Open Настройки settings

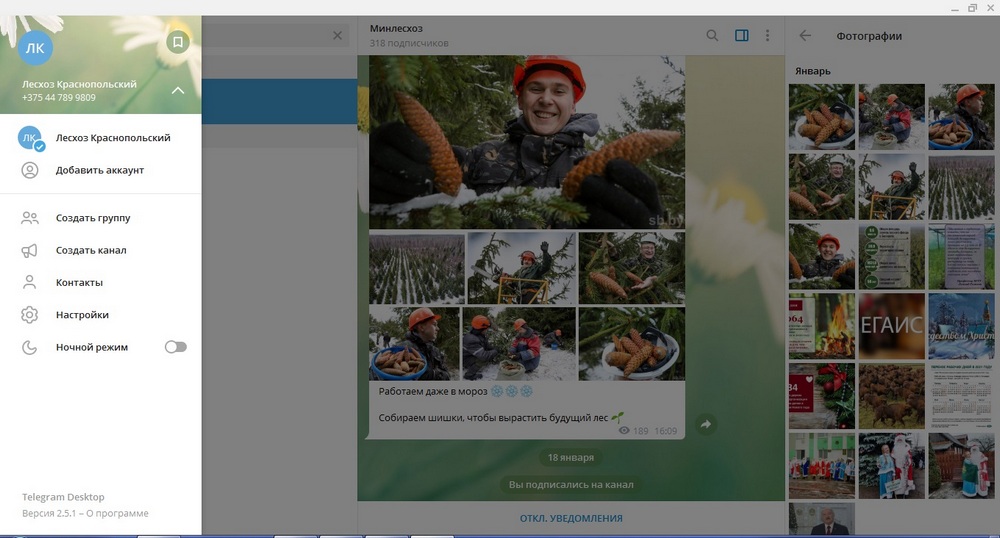click(x=82, y=314)
